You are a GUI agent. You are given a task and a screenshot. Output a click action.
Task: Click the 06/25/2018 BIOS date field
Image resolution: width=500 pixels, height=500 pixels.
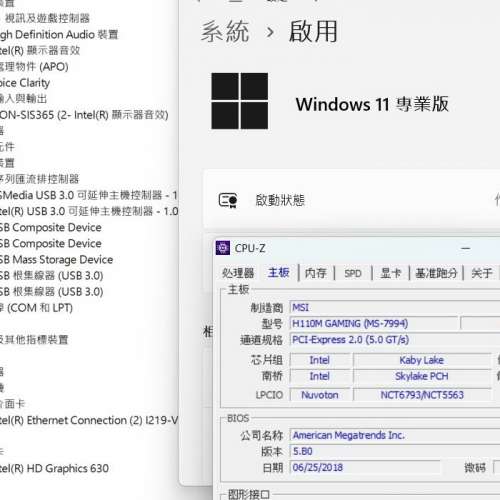[365, 467]
